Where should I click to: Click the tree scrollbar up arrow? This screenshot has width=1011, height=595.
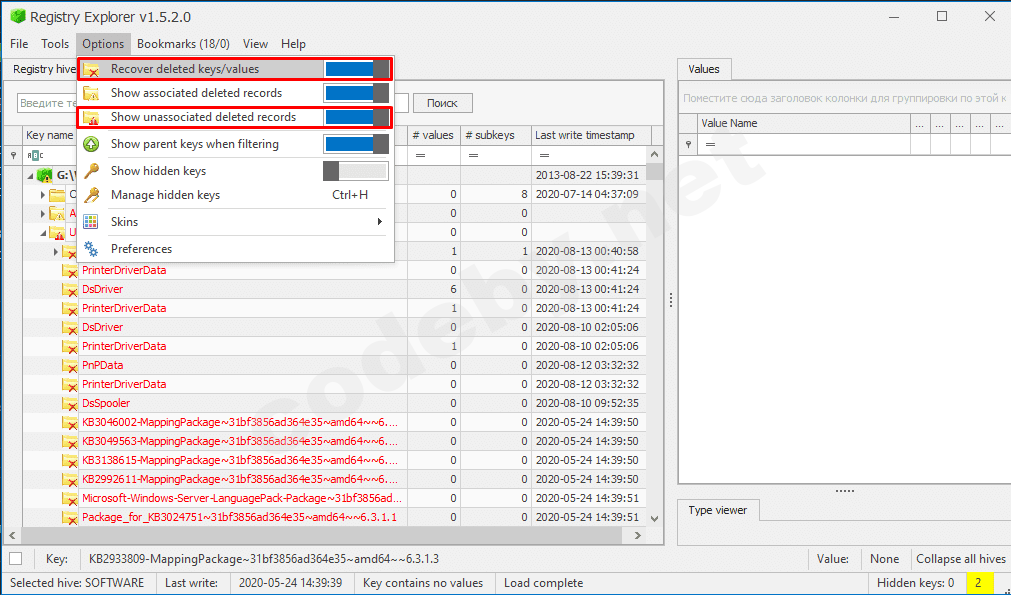(x=654, y=155)
